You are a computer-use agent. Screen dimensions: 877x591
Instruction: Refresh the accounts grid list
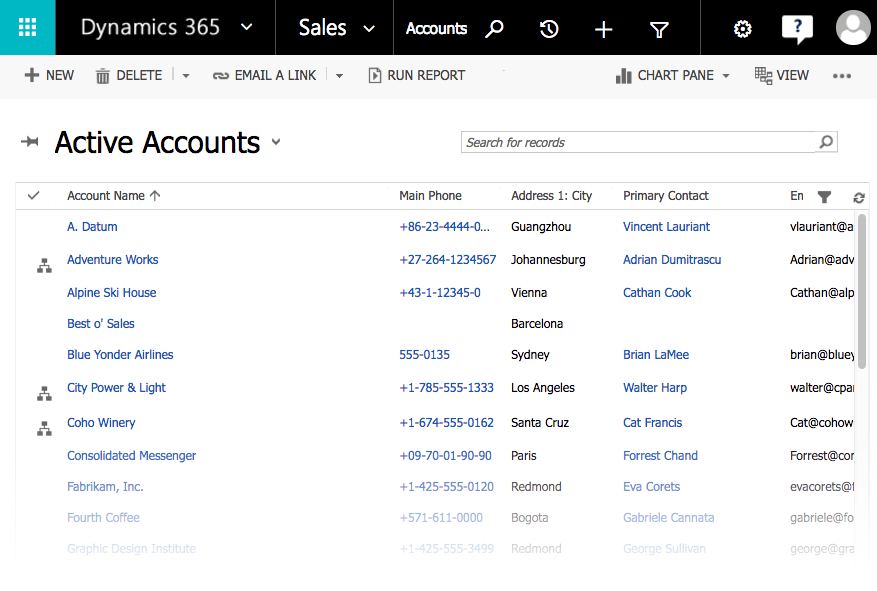(858, 198)
